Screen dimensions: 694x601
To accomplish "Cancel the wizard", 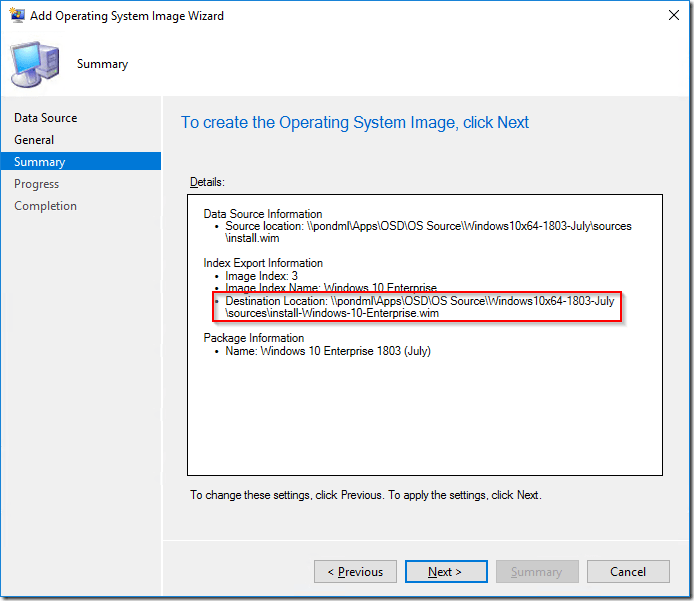I will (627, 572).
